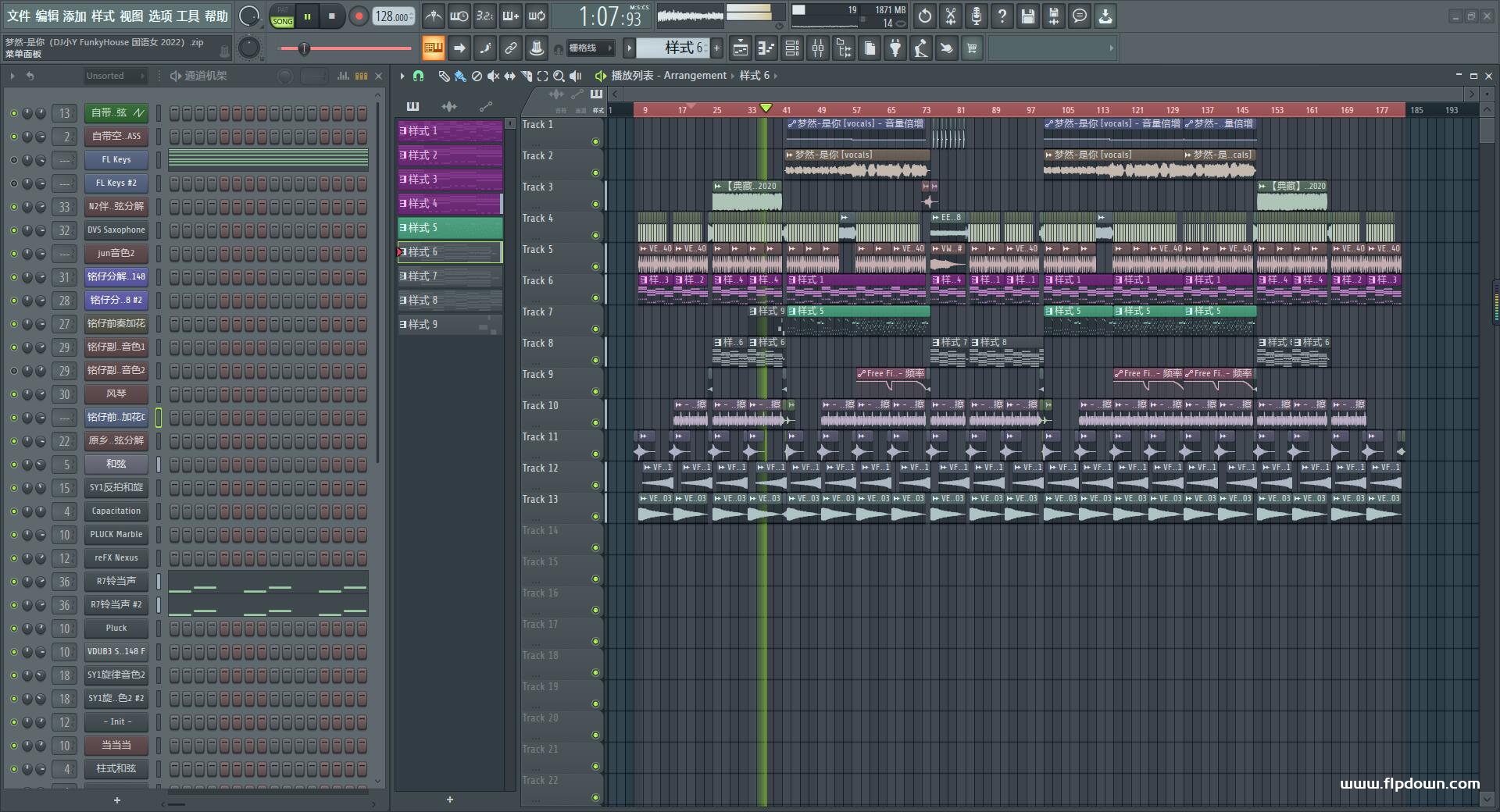Toggle the playlist magnet snap icon
This screenshot has height=812, width=1500.
(x=418, y=76)
